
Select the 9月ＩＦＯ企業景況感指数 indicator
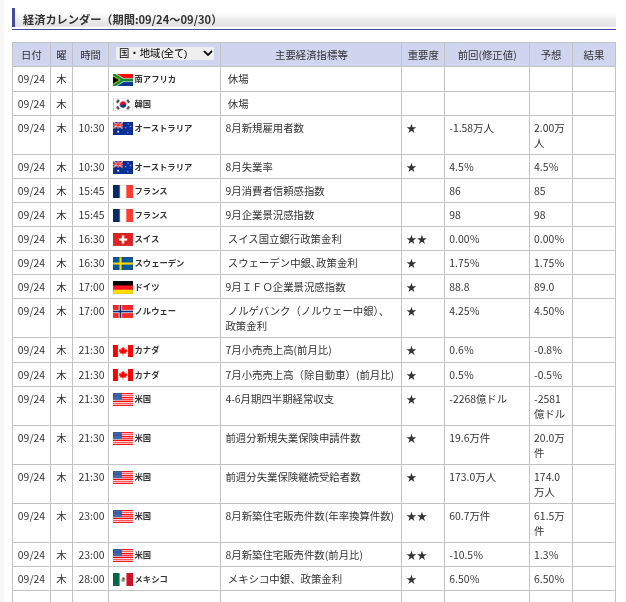pyautogui.click(x=285, y=287)
